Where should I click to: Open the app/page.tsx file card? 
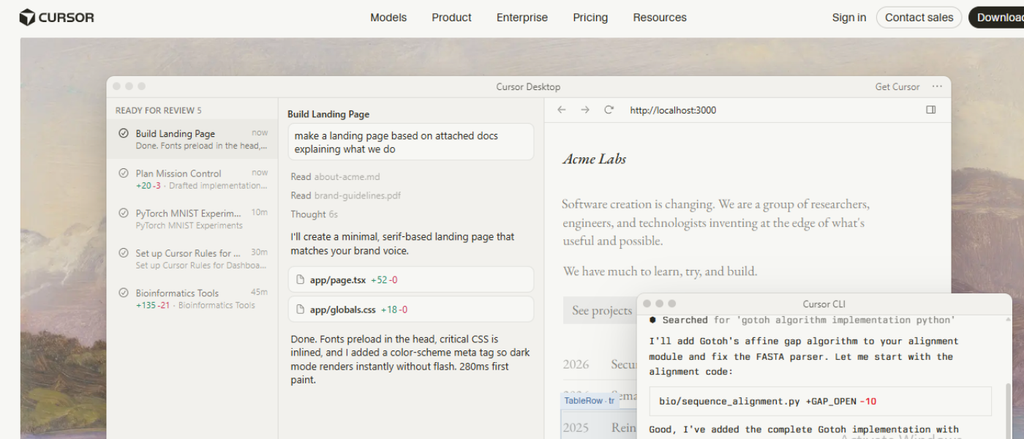[411, 280]
